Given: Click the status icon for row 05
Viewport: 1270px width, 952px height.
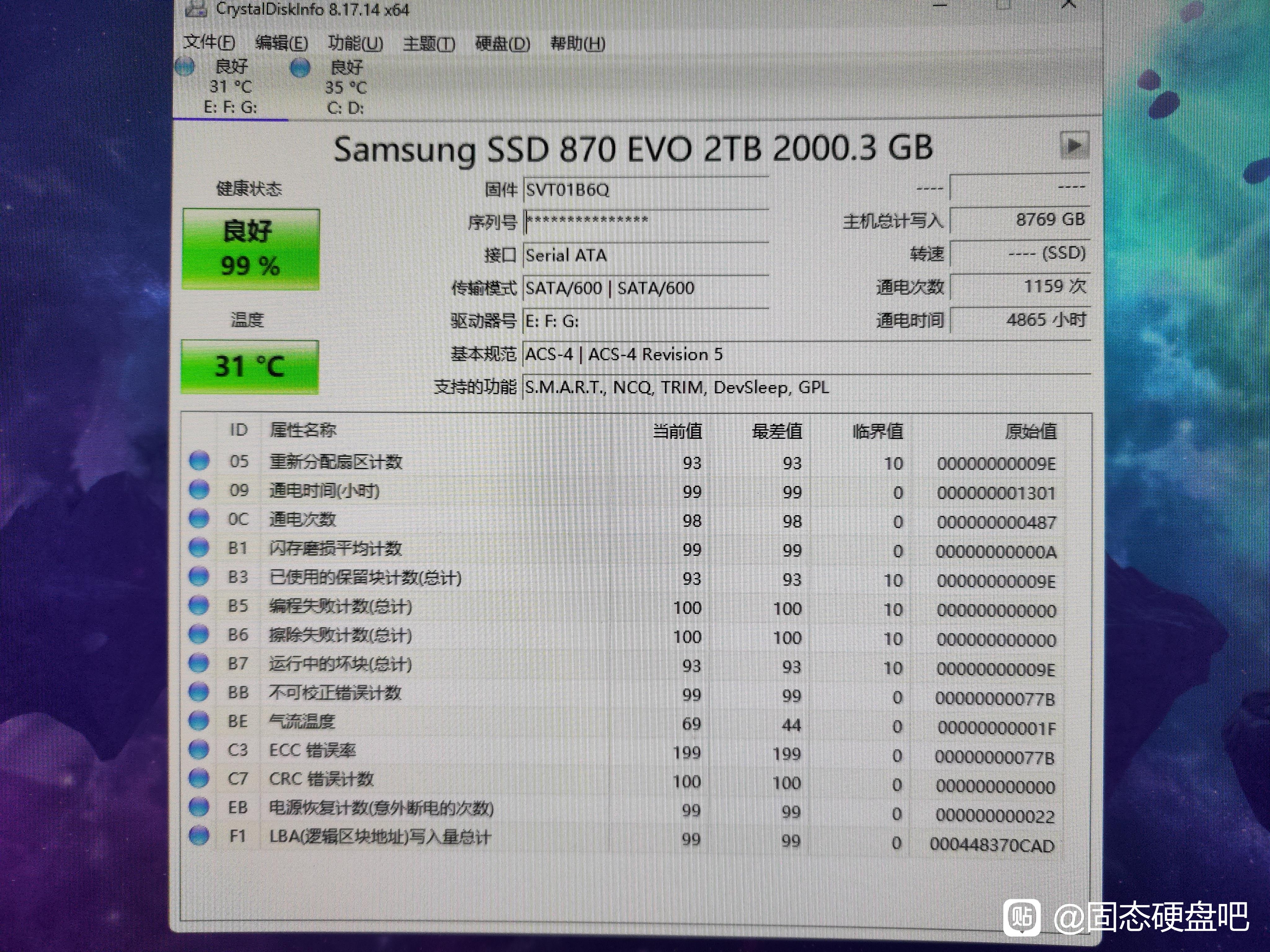Looking at the screenshot, I should pos(199,461).
